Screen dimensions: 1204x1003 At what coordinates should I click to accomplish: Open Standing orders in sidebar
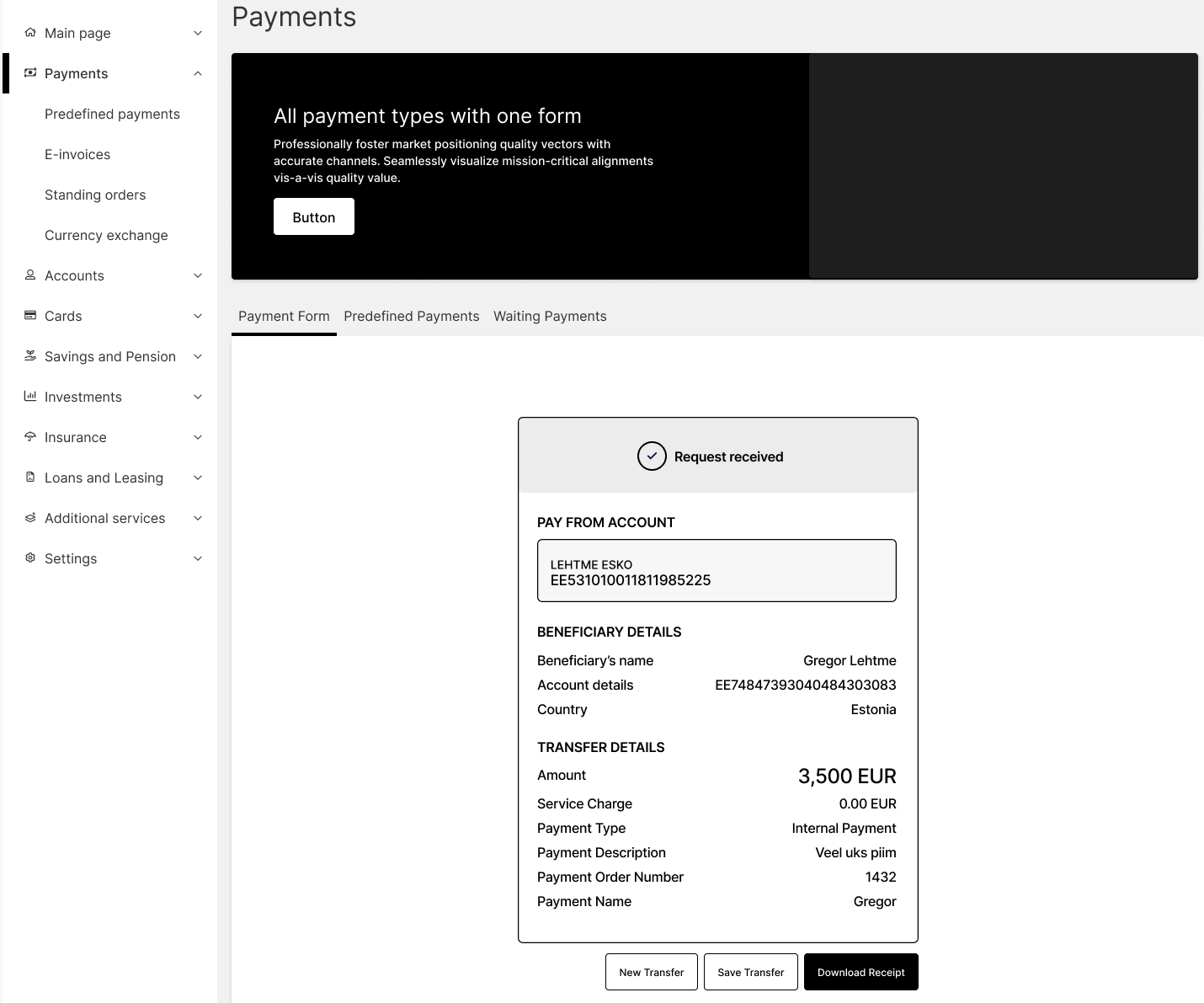[x=95, y=195]
